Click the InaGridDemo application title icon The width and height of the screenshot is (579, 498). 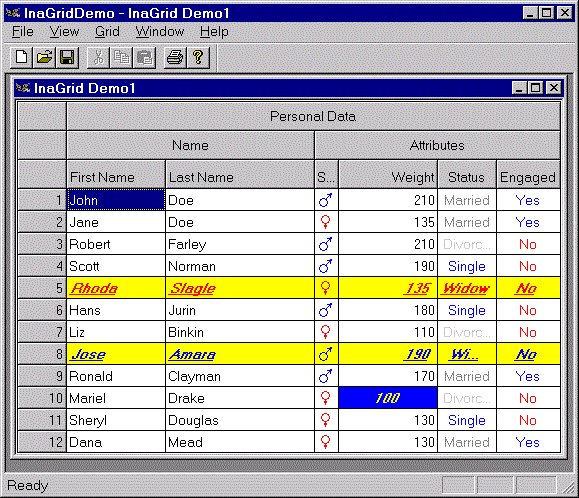[13, 13]
